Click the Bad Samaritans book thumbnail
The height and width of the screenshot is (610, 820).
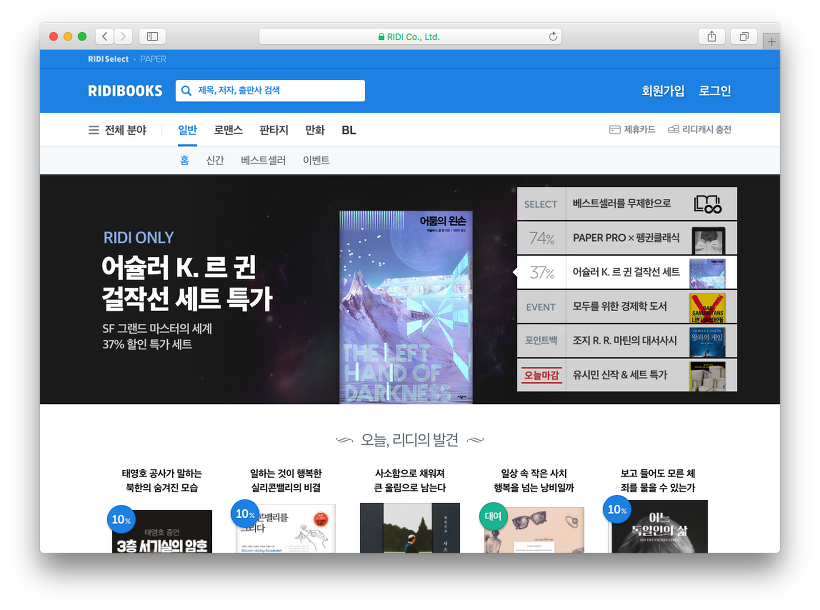click(x=707, y=308)
